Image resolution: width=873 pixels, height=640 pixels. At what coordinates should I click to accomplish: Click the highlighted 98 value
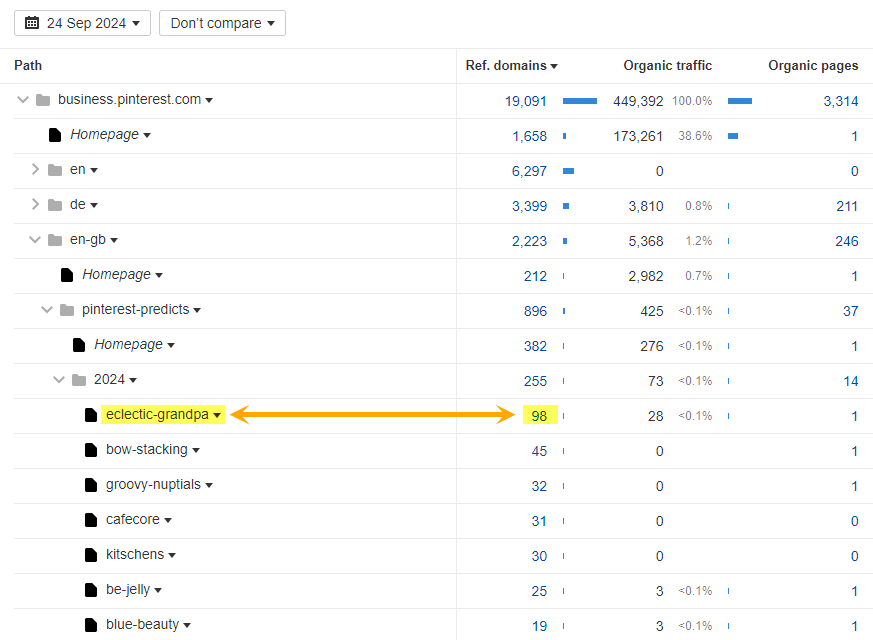[539, 414]
